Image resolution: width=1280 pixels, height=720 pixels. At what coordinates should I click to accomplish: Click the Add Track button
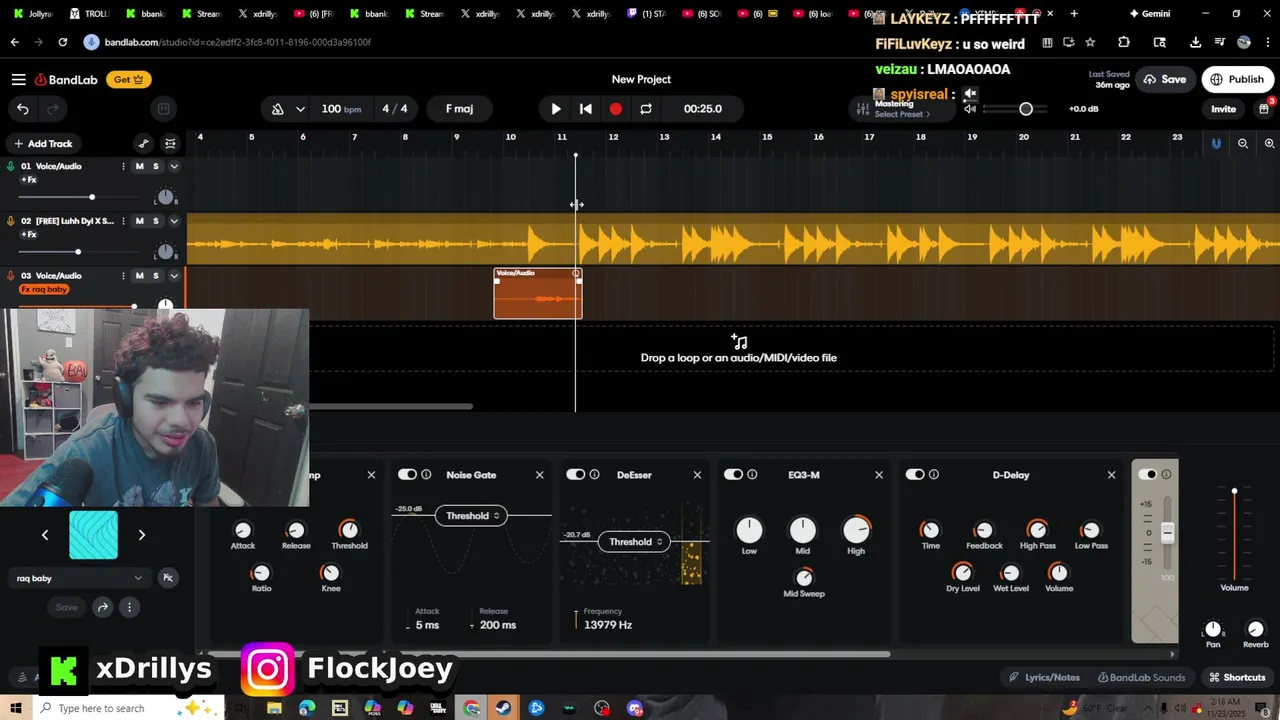coord(43,144)
